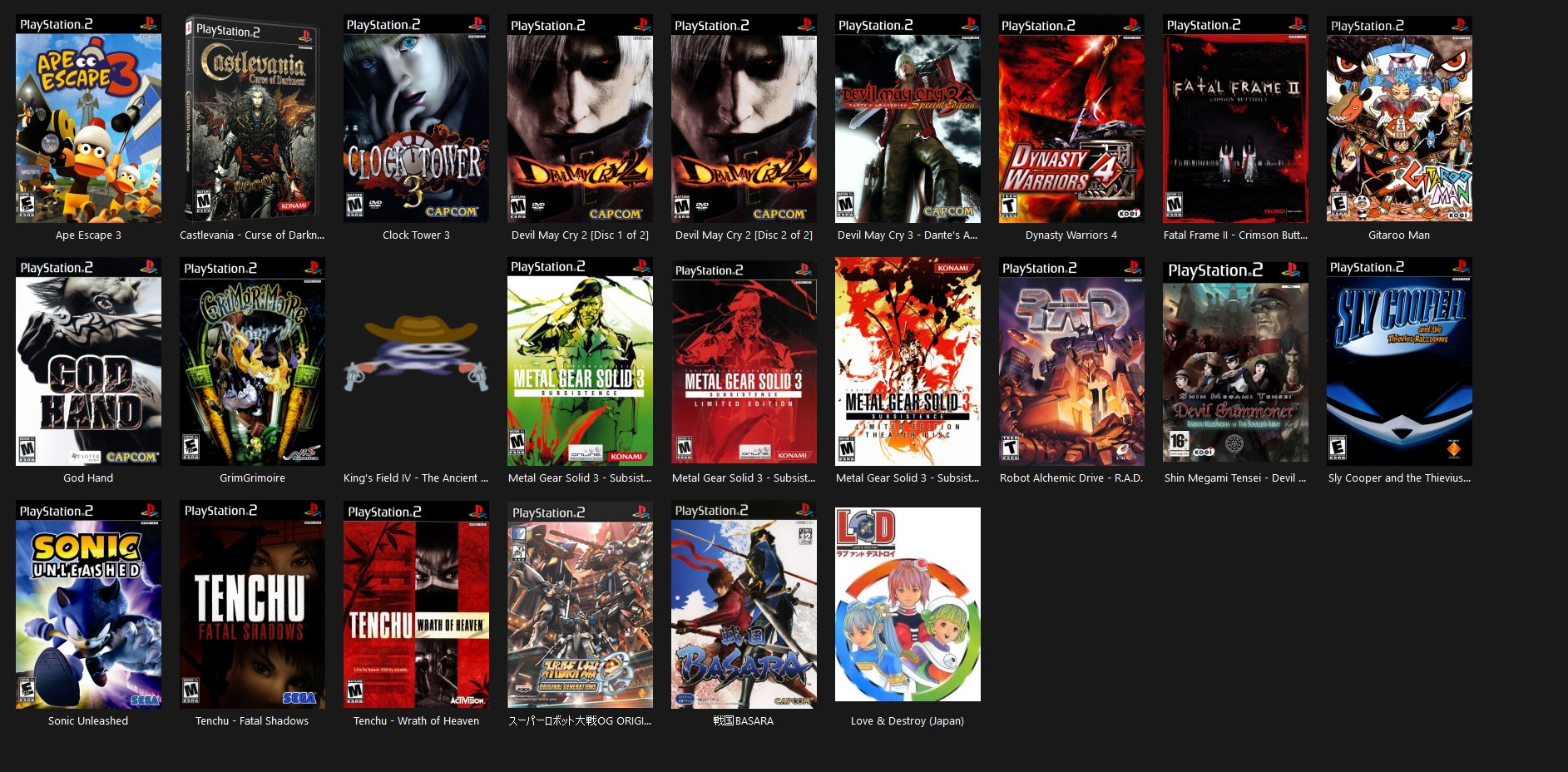Choose the R.A.D. Robot Alchemic Drive cover

click(1071, 362)
